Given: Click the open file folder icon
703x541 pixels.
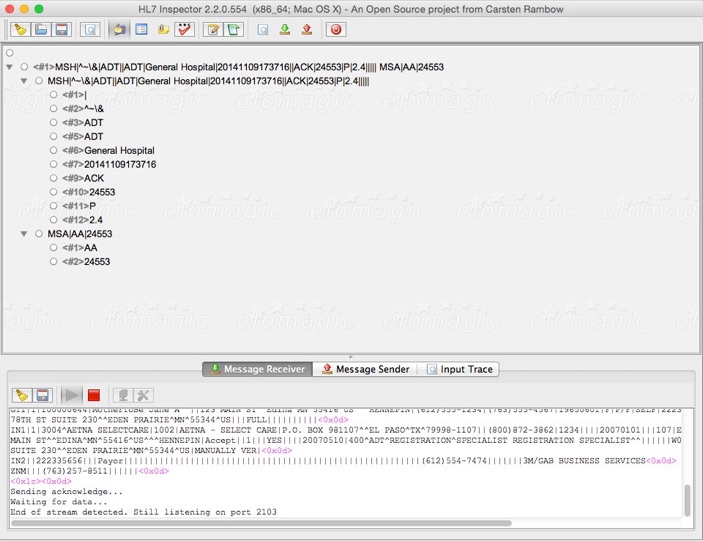Looking at the screenshot, I should (42, 30).
